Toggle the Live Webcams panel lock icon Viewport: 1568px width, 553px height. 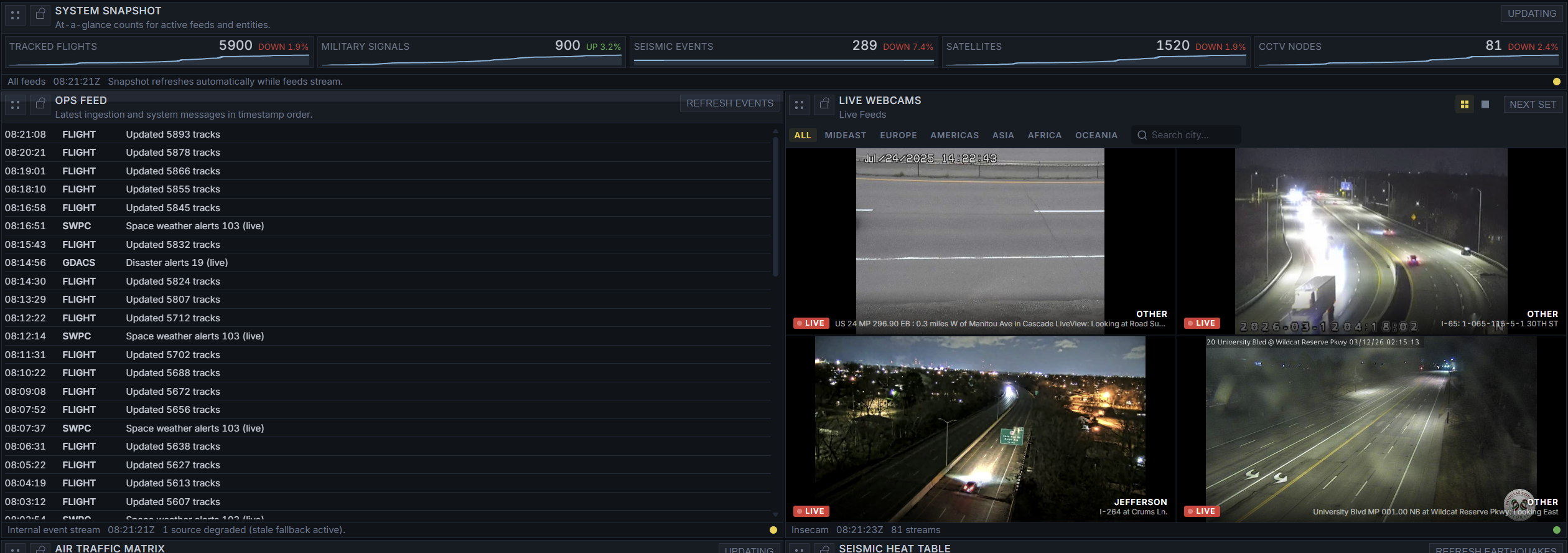click(x=824, y=103)
